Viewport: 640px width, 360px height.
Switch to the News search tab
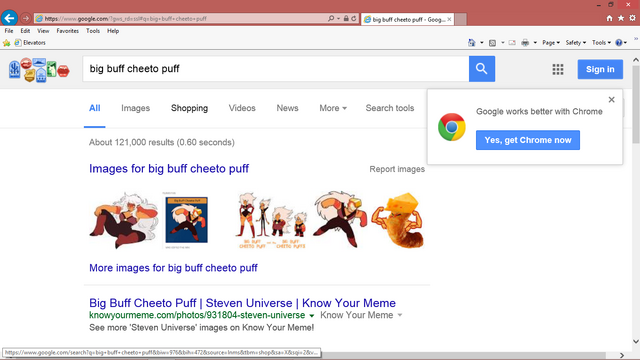tap(287, 108)
